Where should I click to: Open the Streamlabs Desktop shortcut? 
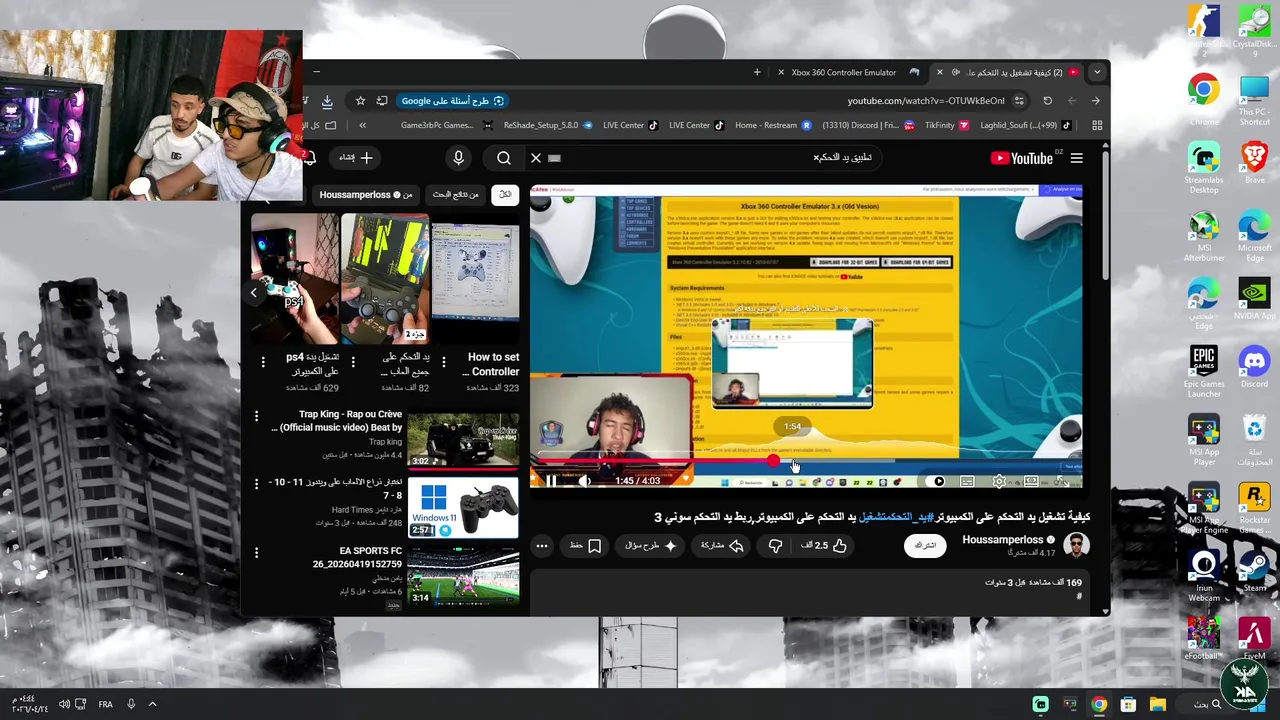pos(1204,169)
